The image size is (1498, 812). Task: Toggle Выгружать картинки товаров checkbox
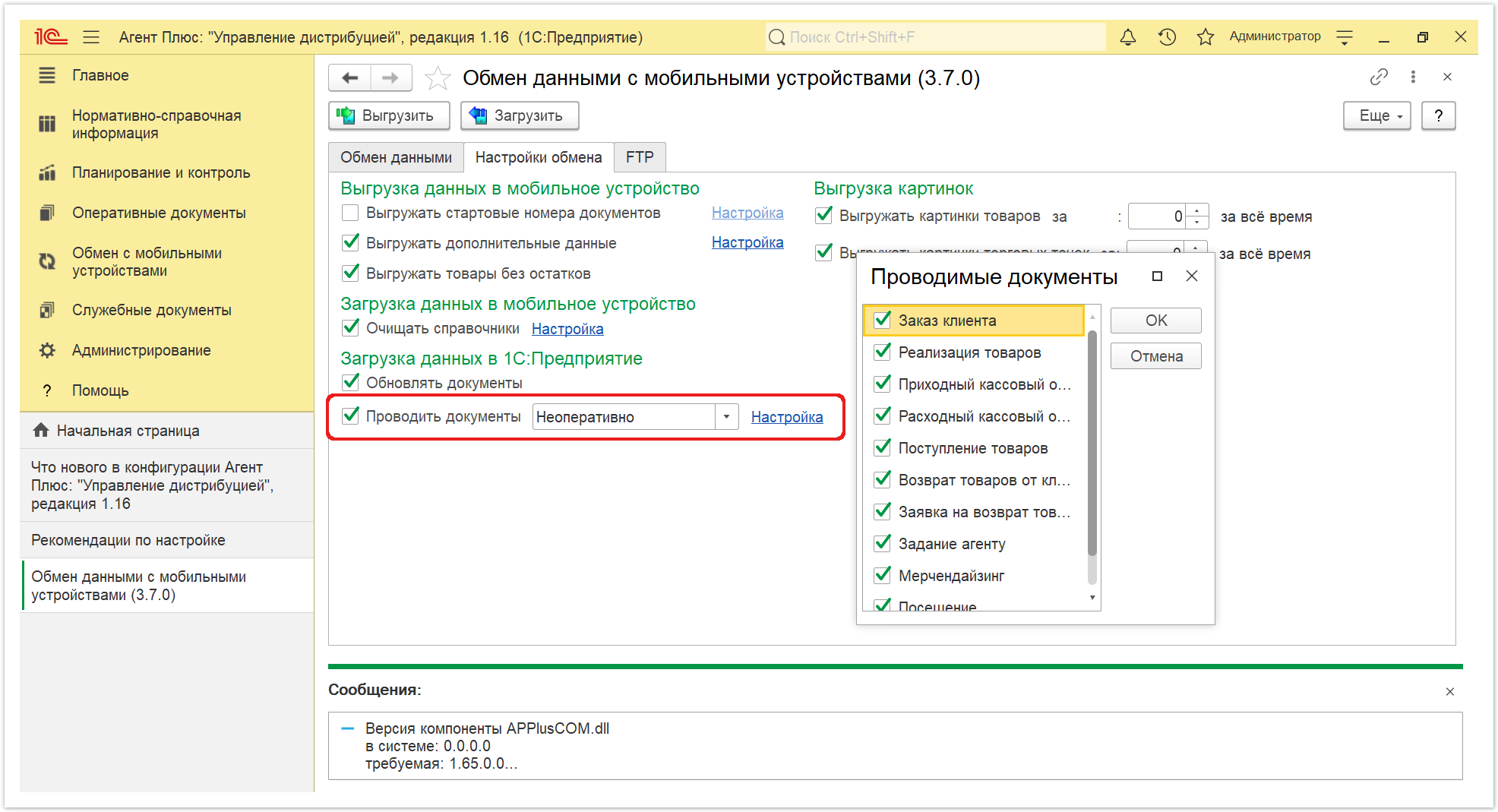pyautogui.click(x=823, y=216)
